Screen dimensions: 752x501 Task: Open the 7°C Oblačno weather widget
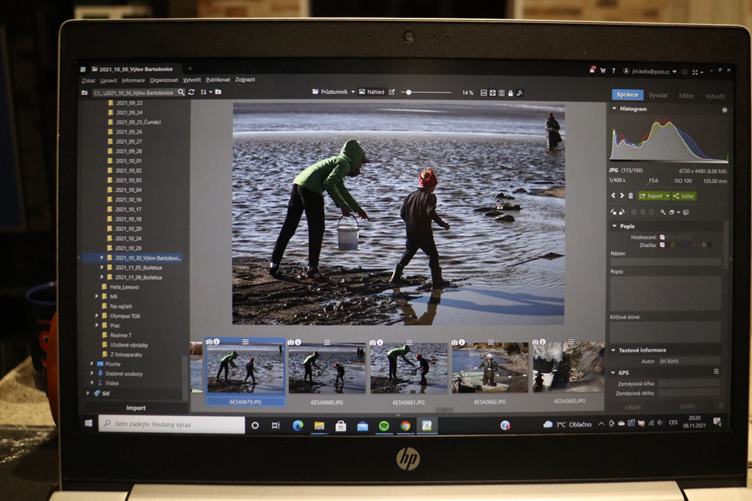click(x=568, y=424)
